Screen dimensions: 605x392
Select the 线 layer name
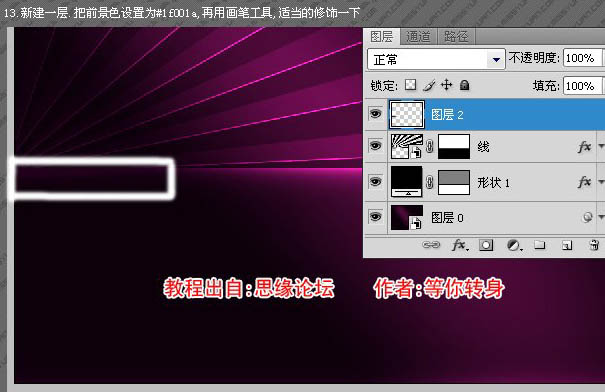(x=483, y=147)
